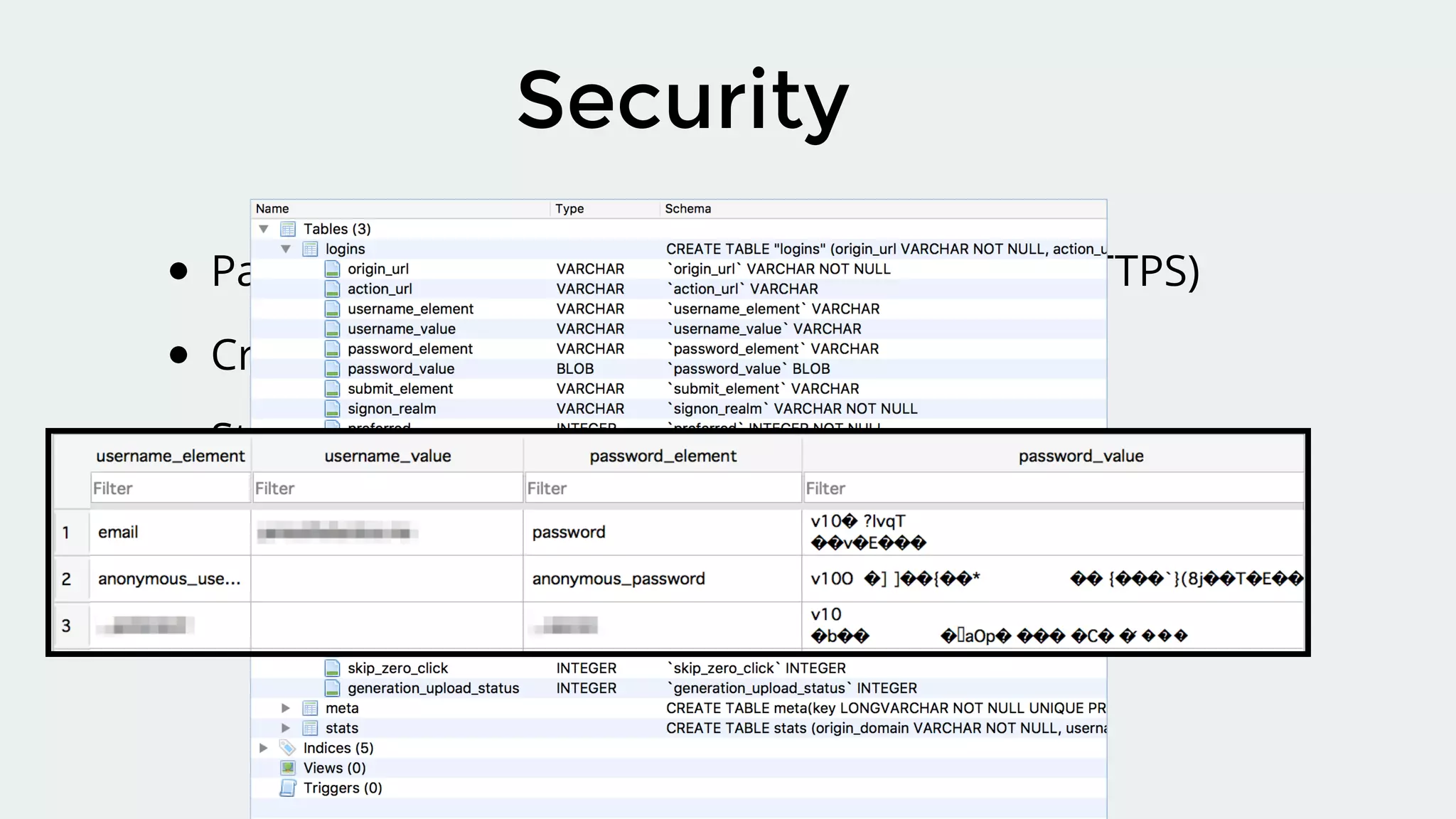Screen dimensions: 1456x819
Task: Sort by Name column header
Action: (401, 209)
